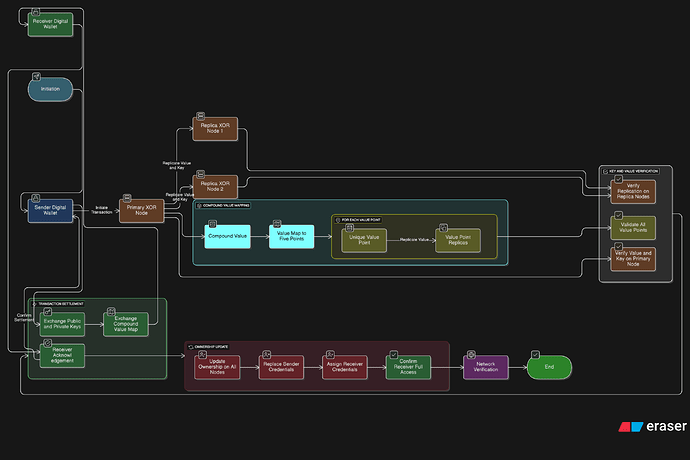Click the check icon on Validate All Value Points
The image size is (690, 460).
pos(618,215)
